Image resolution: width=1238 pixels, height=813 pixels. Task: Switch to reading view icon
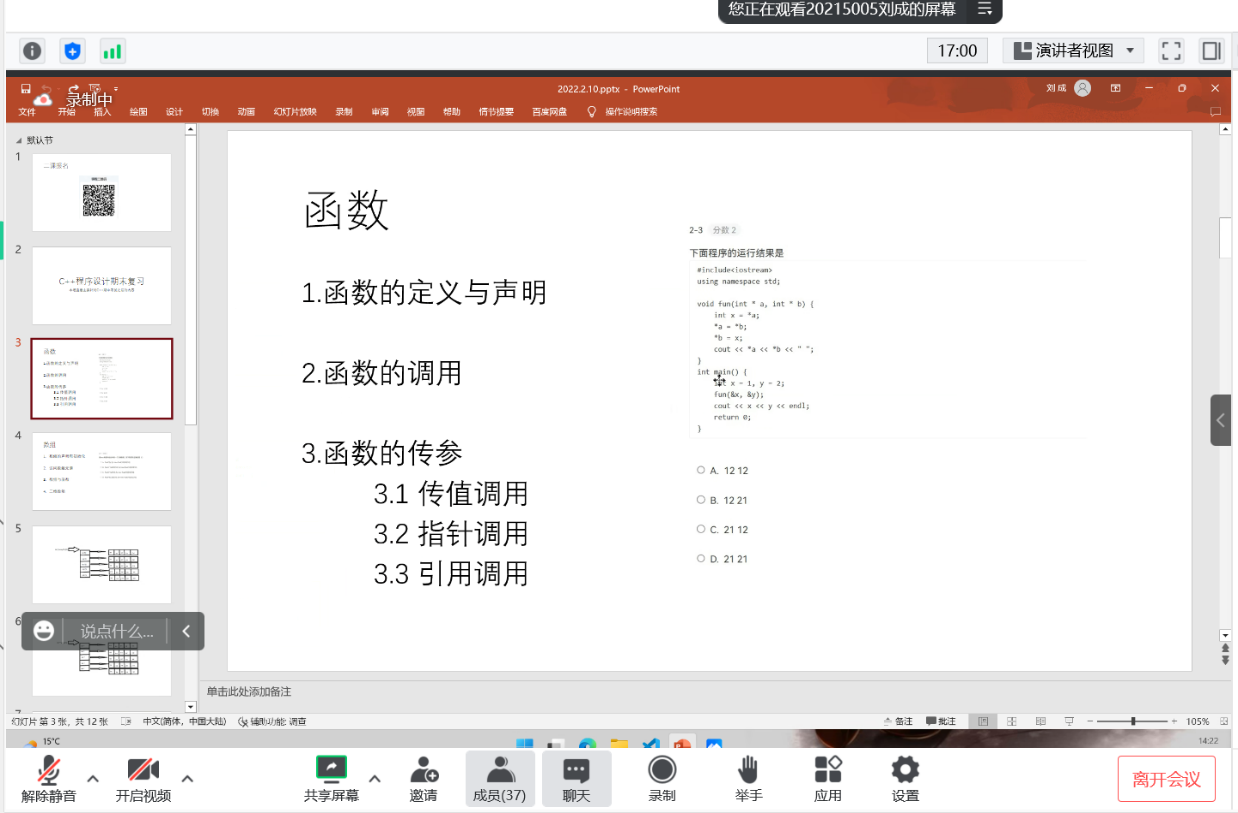pos(1041,721)
